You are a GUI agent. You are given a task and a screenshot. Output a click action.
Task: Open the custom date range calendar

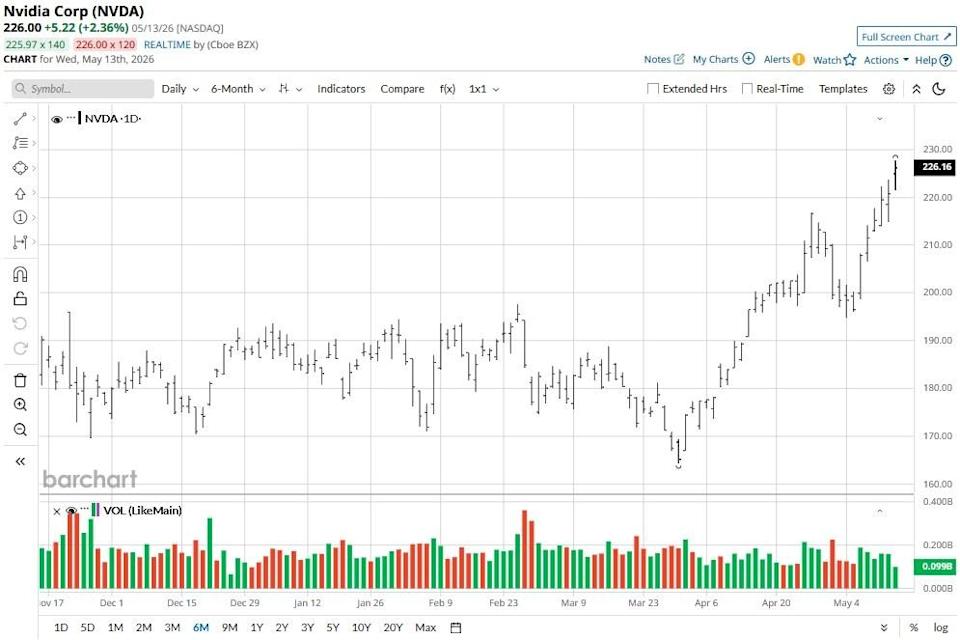[456, 628]
